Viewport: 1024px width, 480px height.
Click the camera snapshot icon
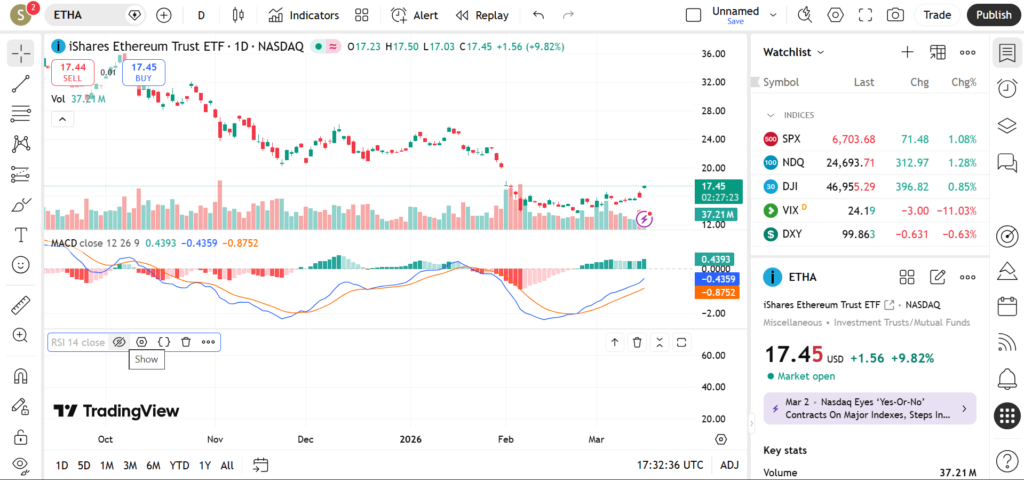coord(895,15)
